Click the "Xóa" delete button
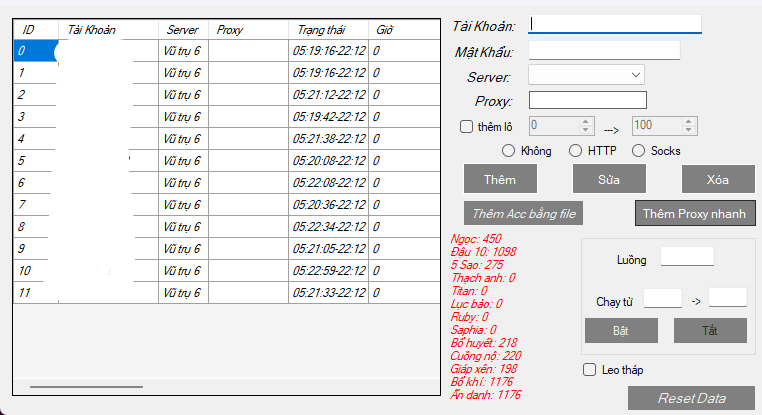The width and height of the screenshot is (762, 415). (717, 178)
